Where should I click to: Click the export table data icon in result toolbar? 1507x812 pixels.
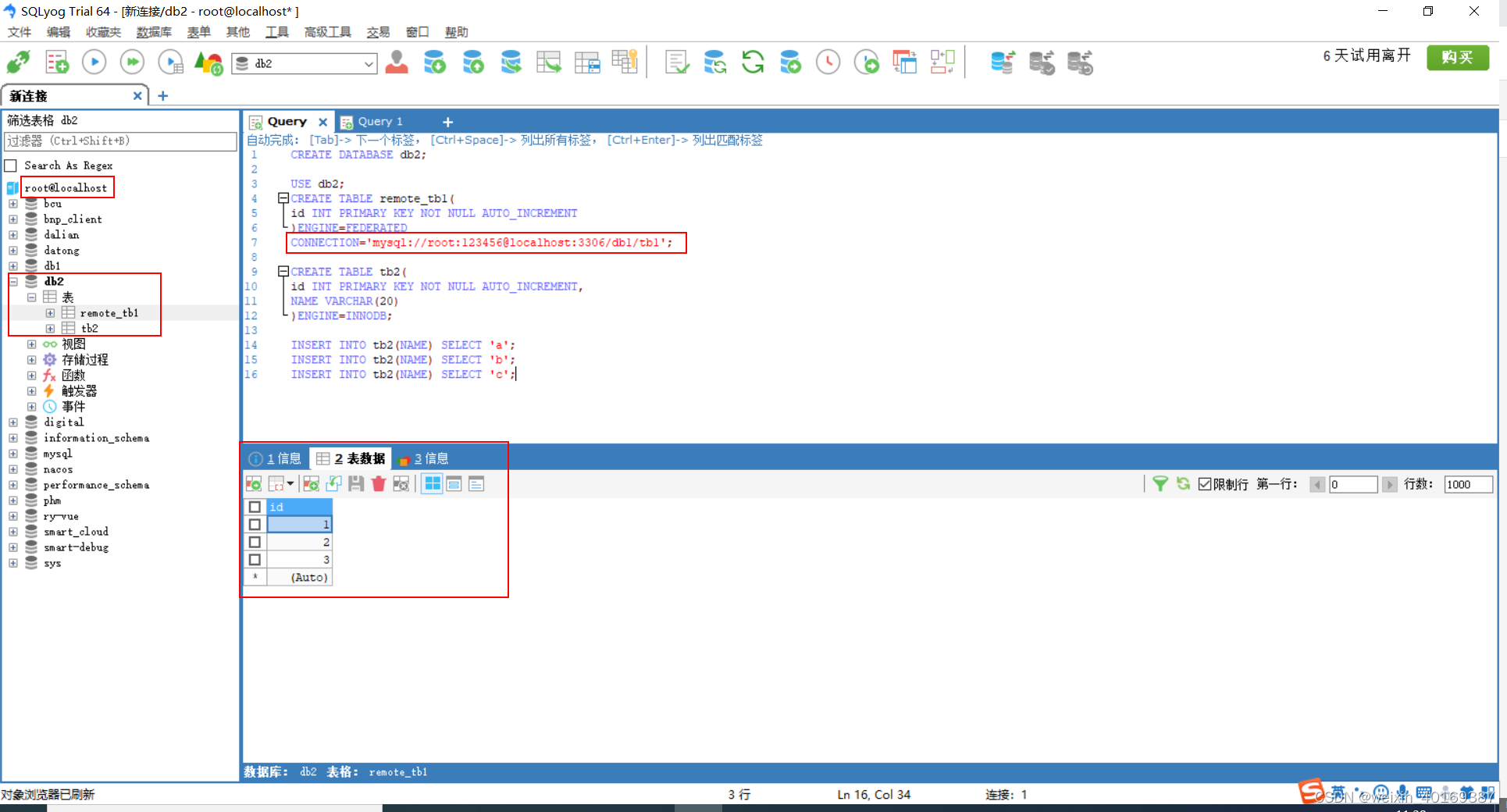(254, 484)
